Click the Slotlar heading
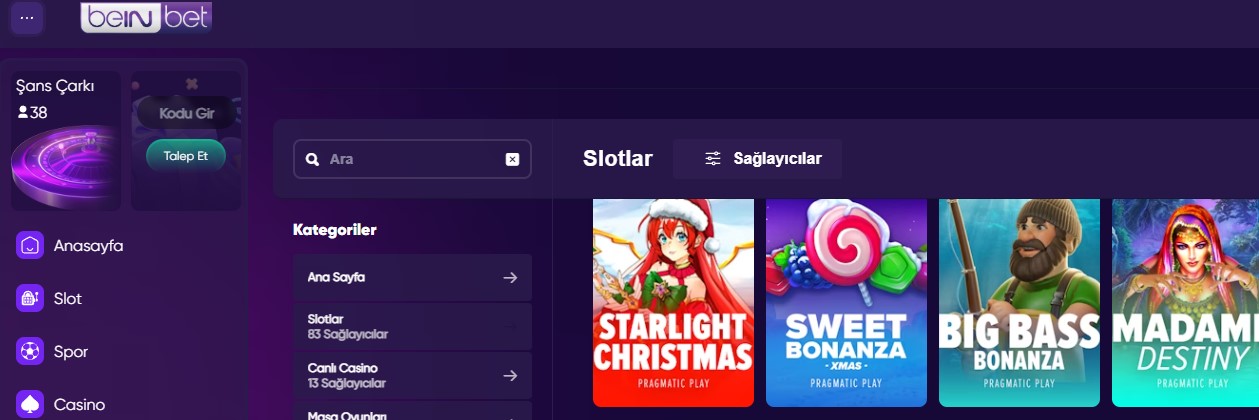Viewport: 1259px width, 420px height. [618, 159]
